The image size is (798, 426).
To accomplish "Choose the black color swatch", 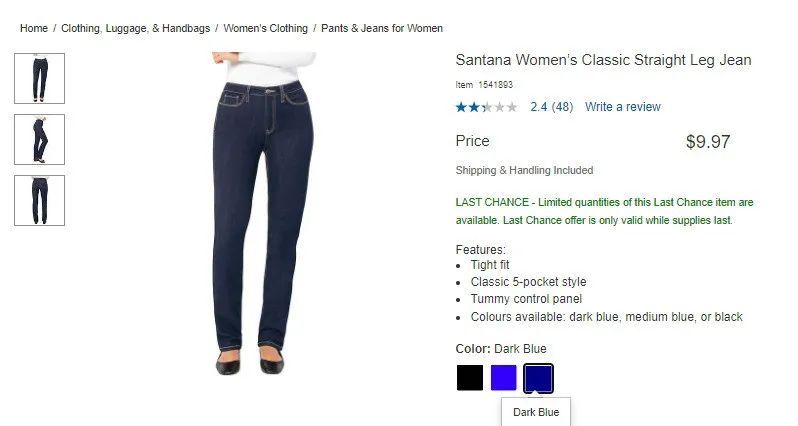I will (470, 378).
